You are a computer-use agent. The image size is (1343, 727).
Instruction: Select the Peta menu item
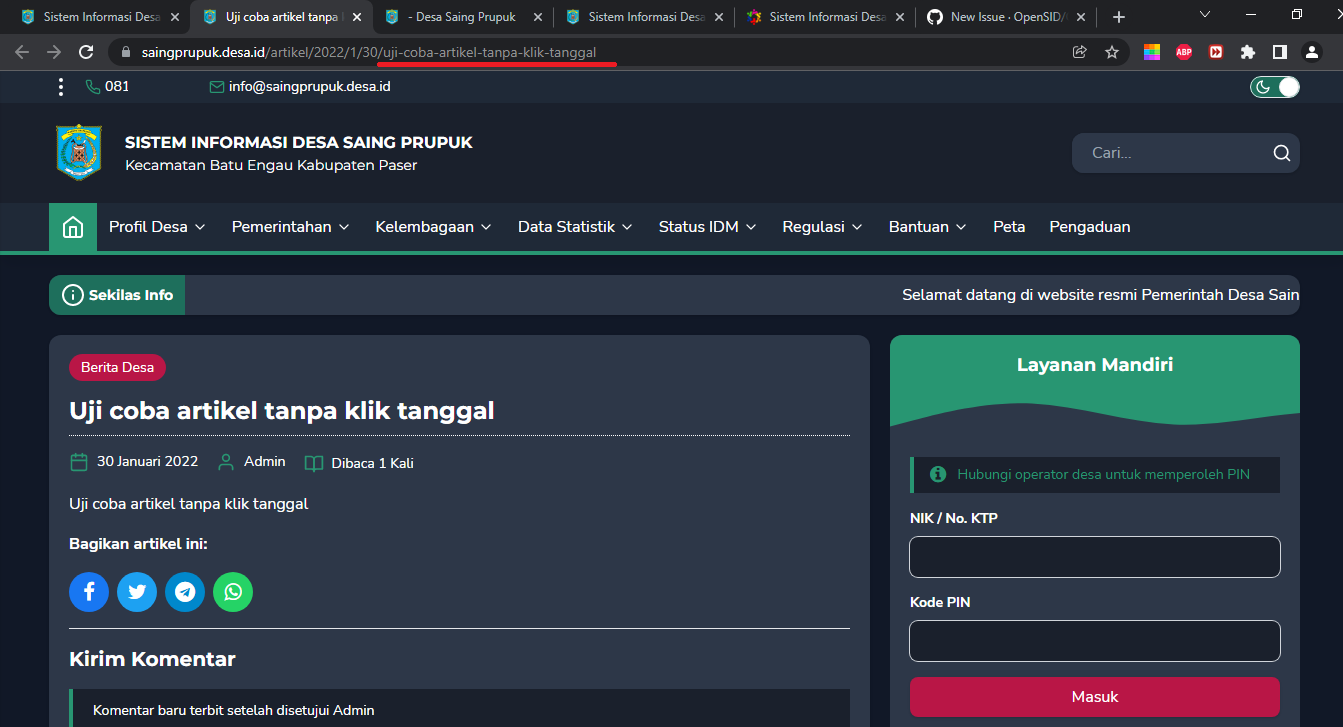click(x=1009, y=226)
